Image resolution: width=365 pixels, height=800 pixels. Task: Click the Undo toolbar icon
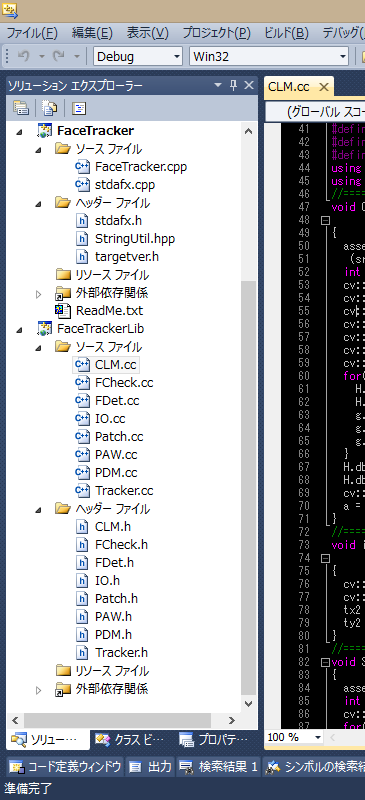pos(23,56)
